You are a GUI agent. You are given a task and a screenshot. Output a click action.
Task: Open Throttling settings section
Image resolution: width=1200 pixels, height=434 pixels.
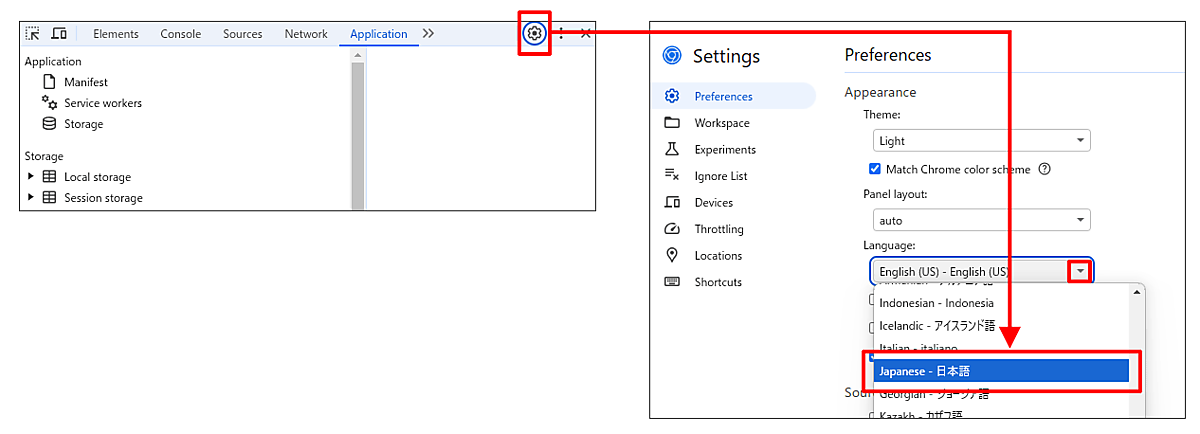[x=718, y=229]
